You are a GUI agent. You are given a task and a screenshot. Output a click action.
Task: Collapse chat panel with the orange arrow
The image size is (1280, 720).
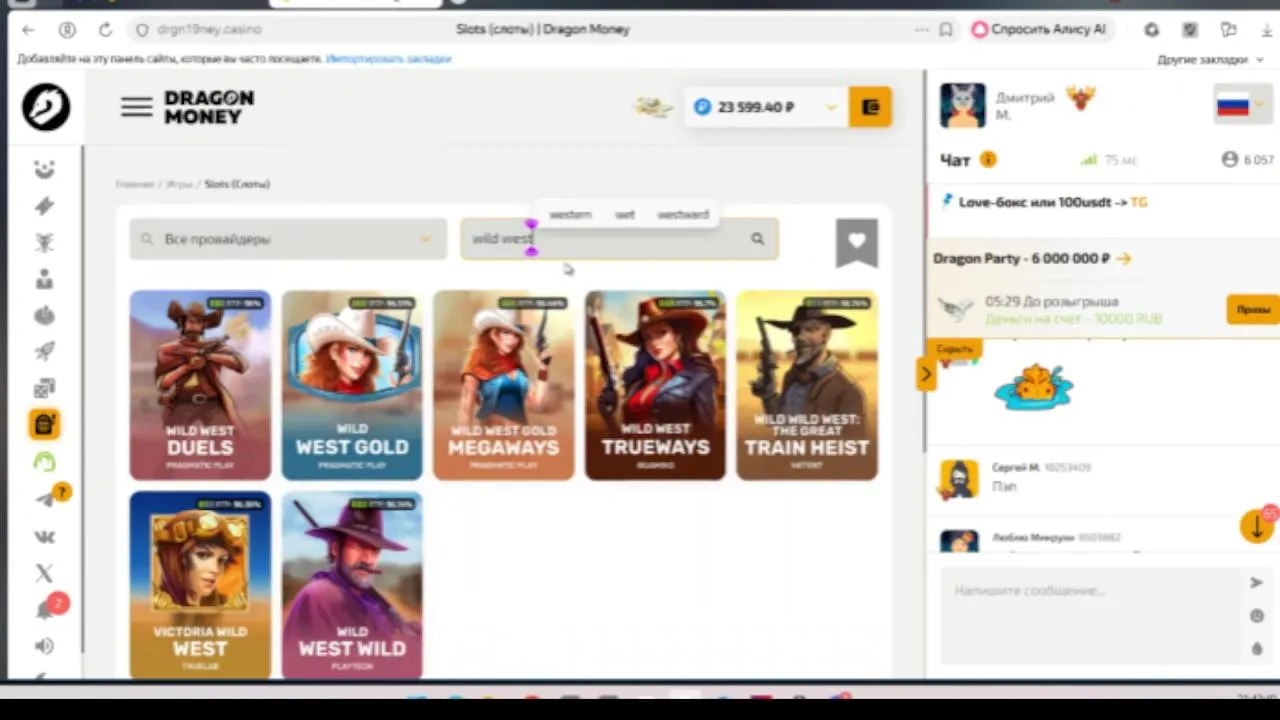tap(925, 374)
